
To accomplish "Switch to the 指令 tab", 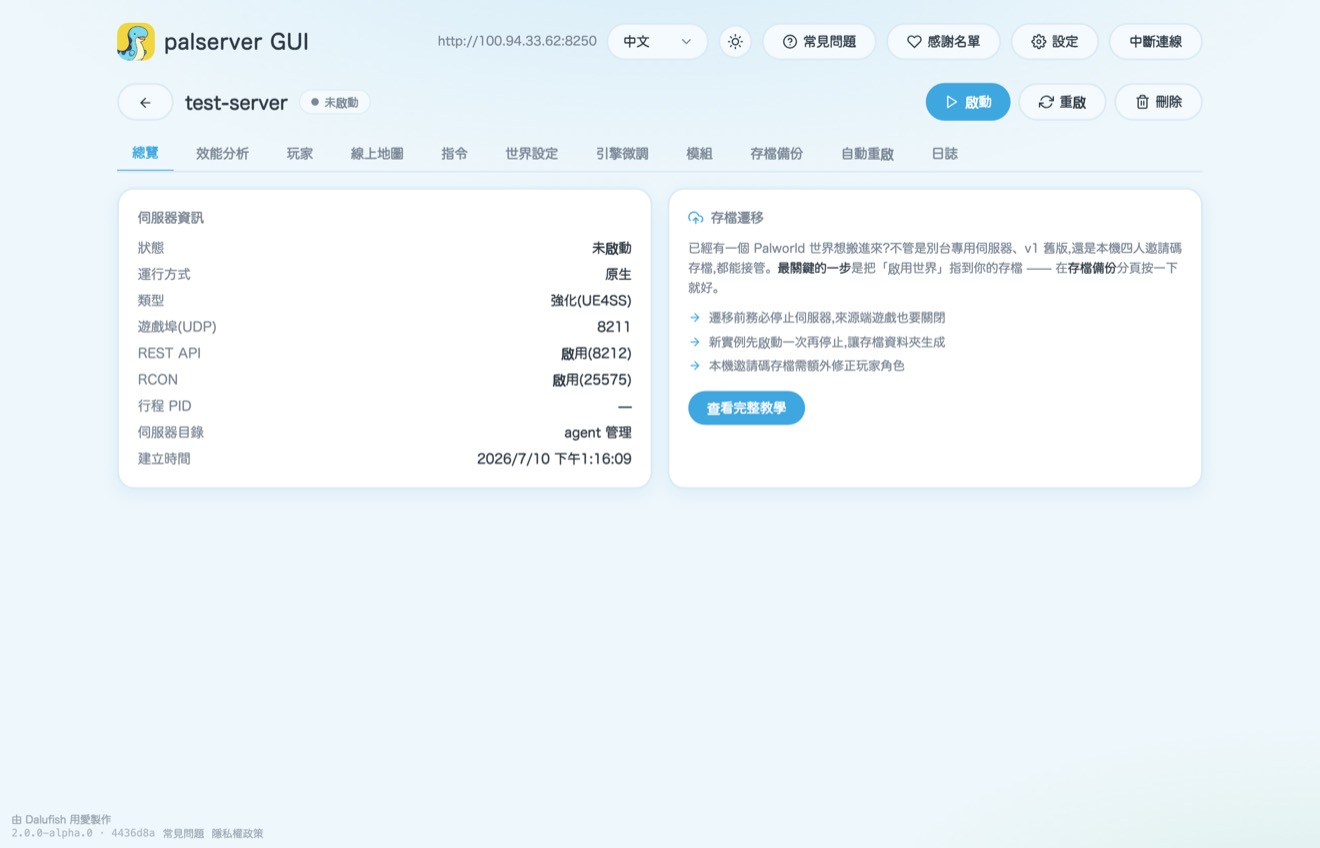I will click(x=454, y=154).
